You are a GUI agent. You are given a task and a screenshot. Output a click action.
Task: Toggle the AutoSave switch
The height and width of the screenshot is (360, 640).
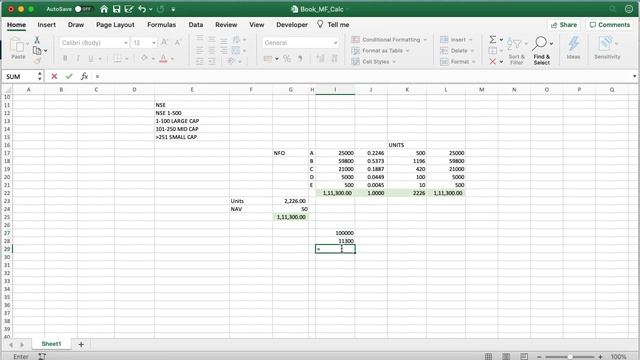point(83,9)
